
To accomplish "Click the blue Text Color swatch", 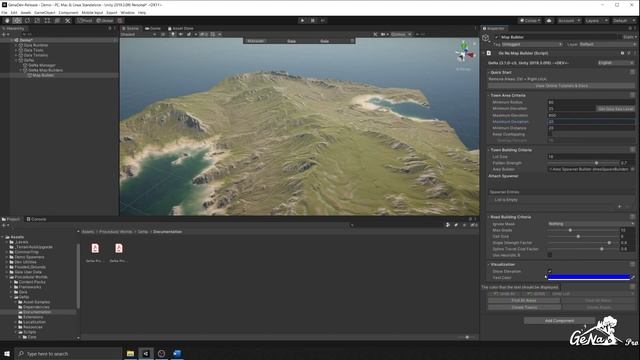I will point(588,278).
